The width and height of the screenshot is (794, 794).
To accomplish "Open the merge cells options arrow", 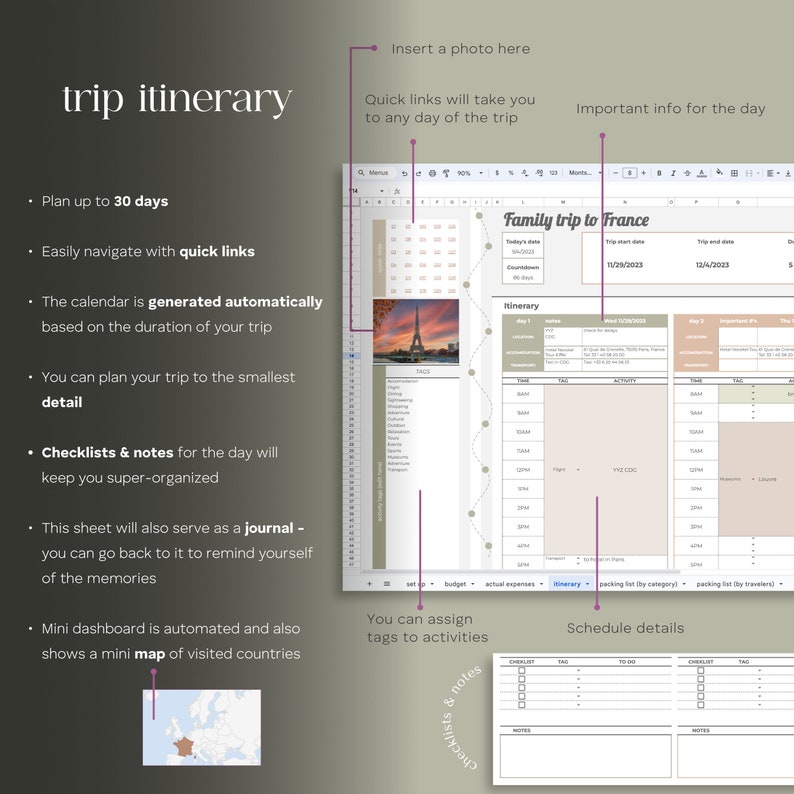I will tap(758, 173).
